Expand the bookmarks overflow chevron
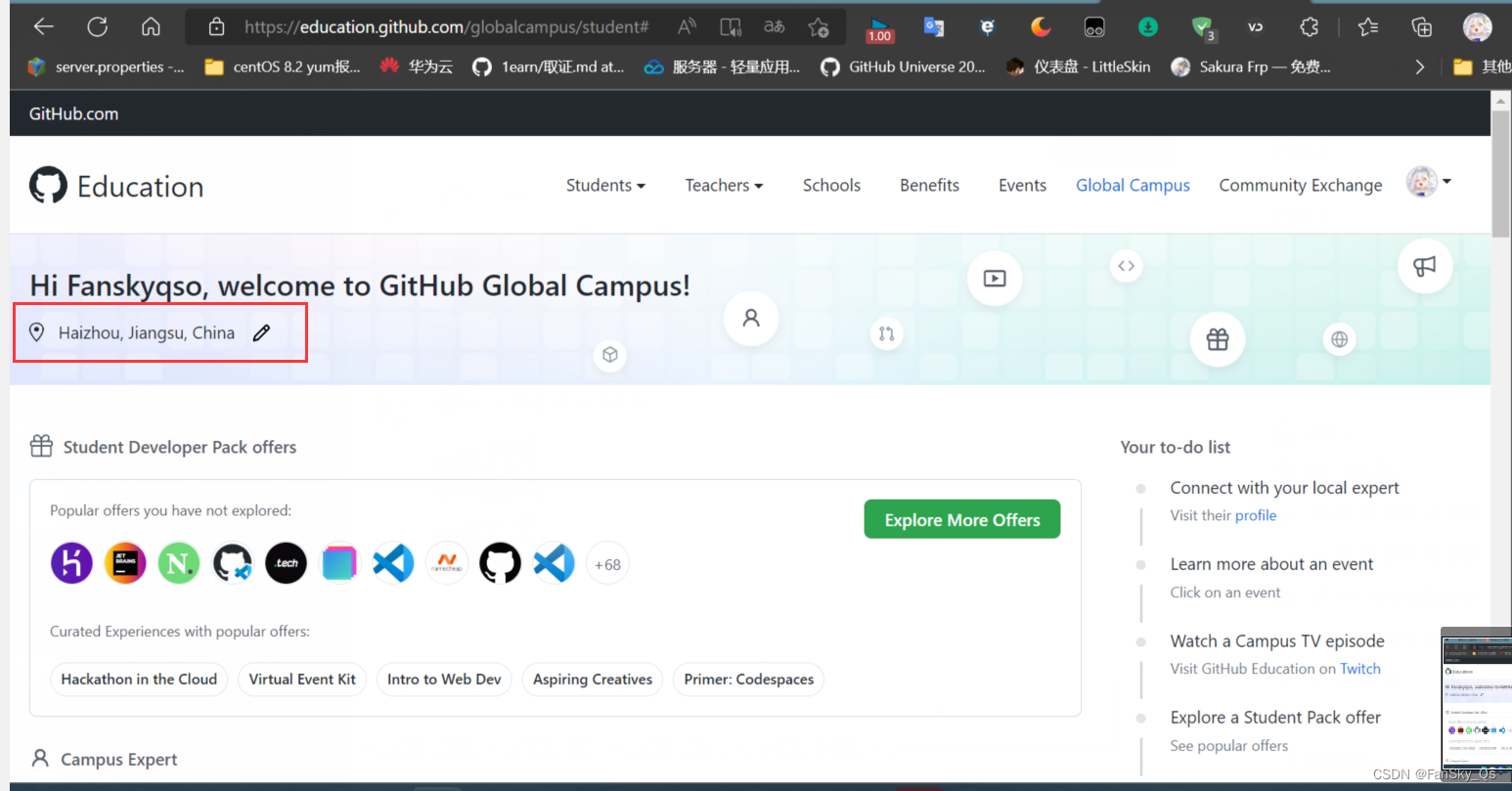 tap(1420, 66)
